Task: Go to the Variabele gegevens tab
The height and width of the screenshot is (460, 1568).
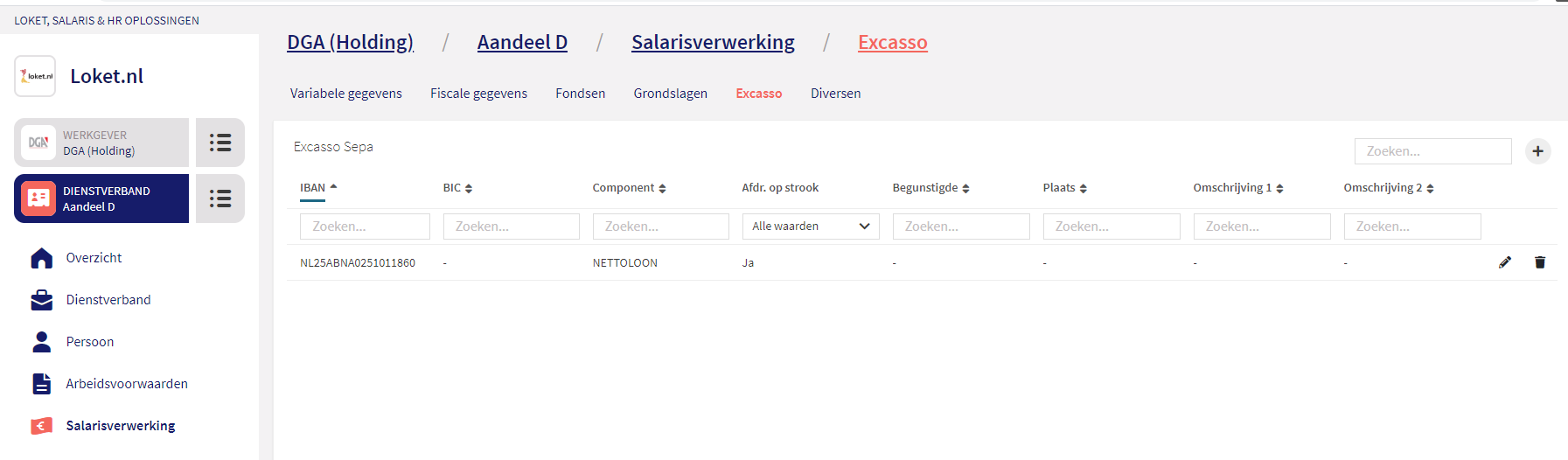Action: (345, 94)
